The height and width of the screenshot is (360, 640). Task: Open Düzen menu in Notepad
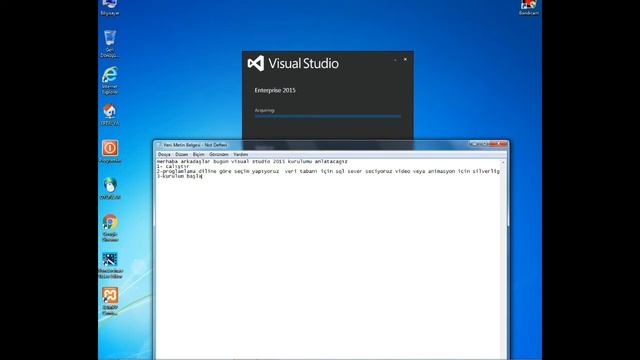coord(181,155)
